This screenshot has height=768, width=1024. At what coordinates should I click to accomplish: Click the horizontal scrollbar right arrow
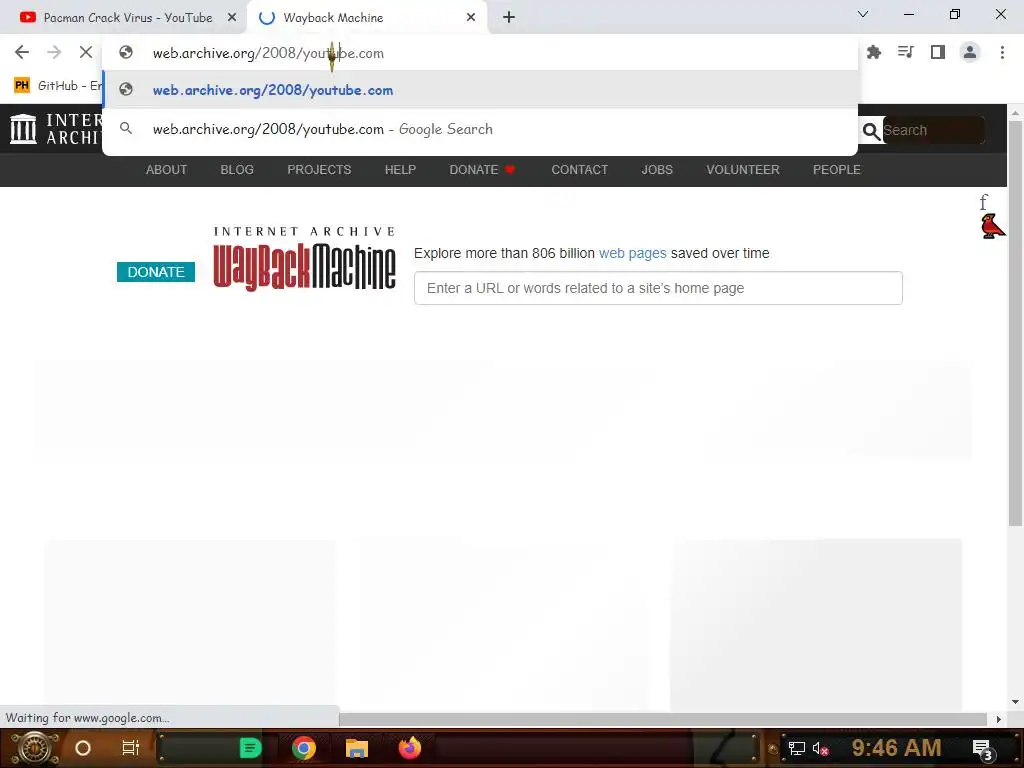999,719
